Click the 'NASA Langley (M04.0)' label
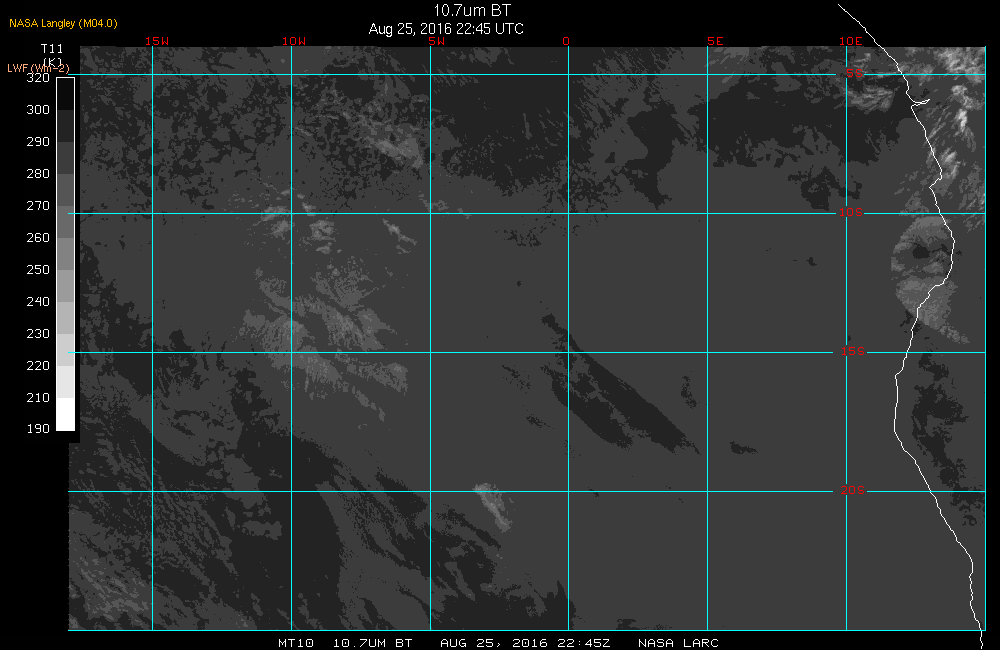 63,23
